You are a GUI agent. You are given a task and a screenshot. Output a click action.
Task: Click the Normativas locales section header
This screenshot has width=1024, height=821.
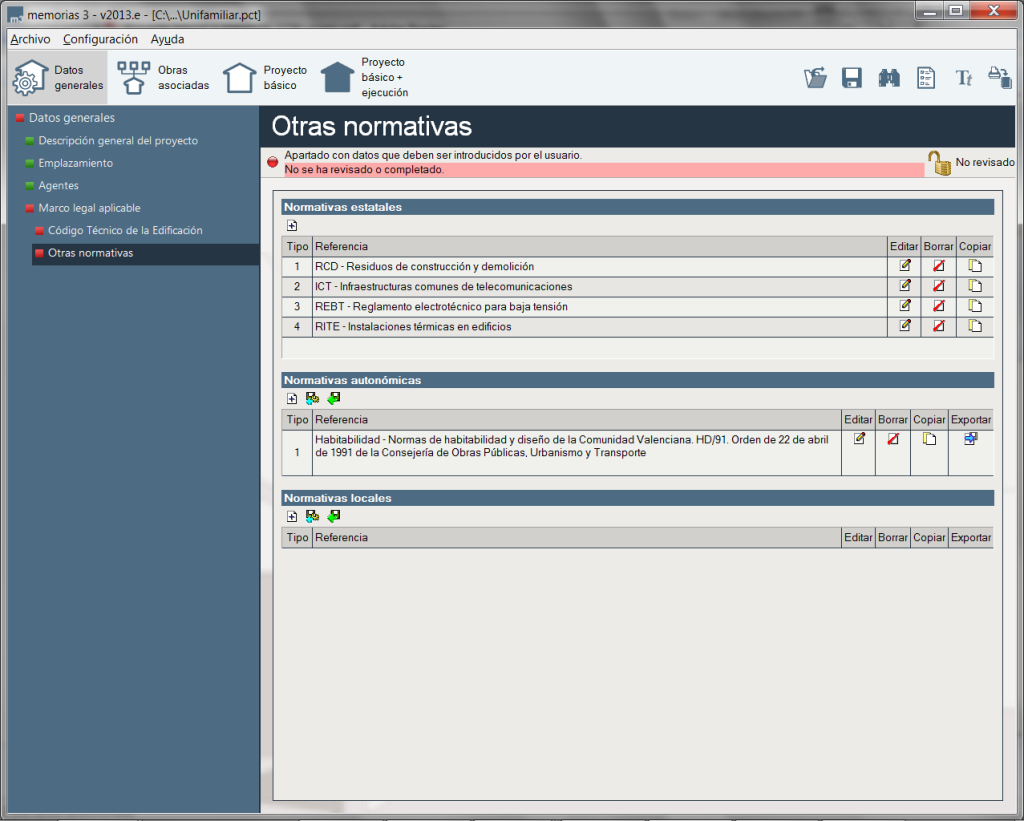point(637,498)
